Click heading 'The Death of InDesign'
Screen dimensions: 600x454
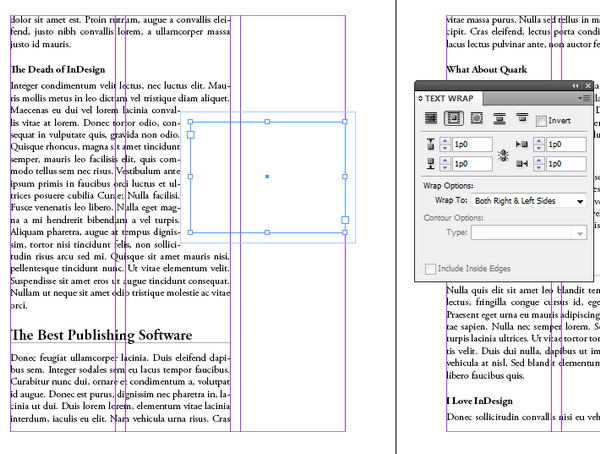click(58, 70)
